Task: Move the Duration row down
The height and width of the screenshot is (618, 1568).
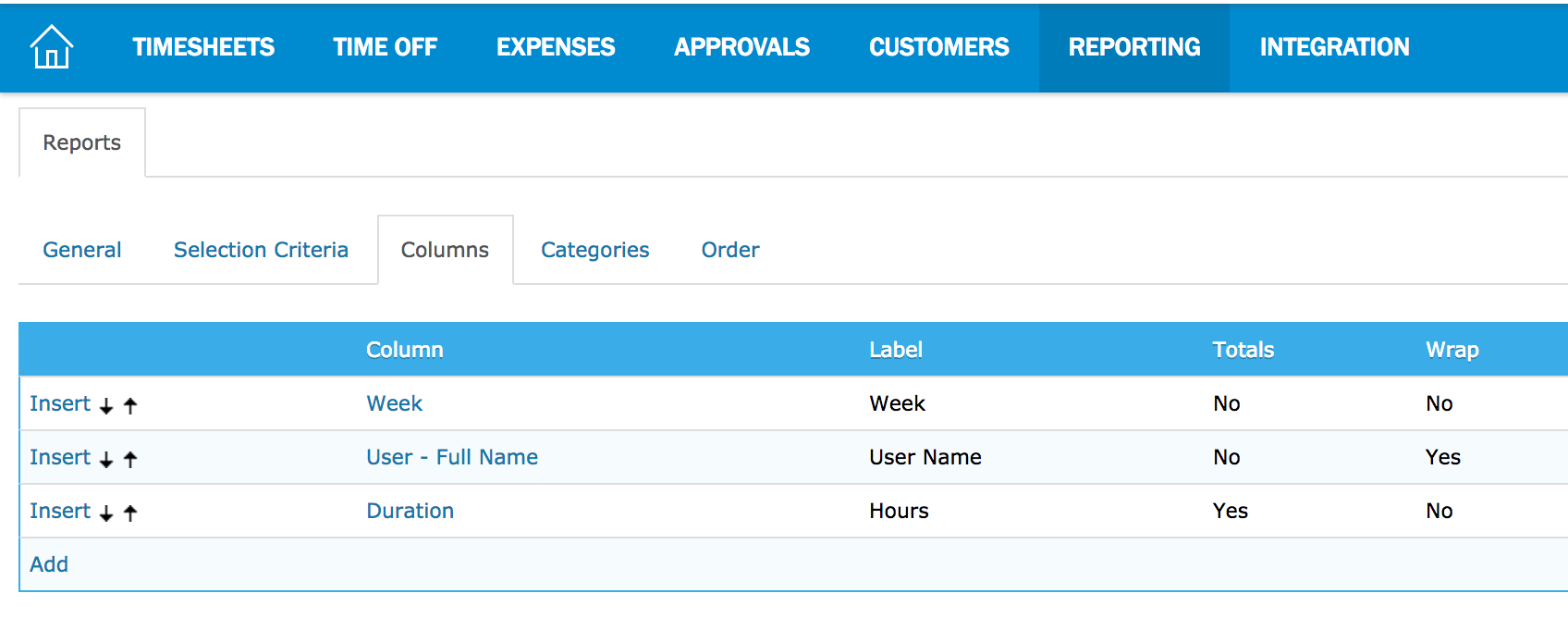Action: tap(106, 513)
